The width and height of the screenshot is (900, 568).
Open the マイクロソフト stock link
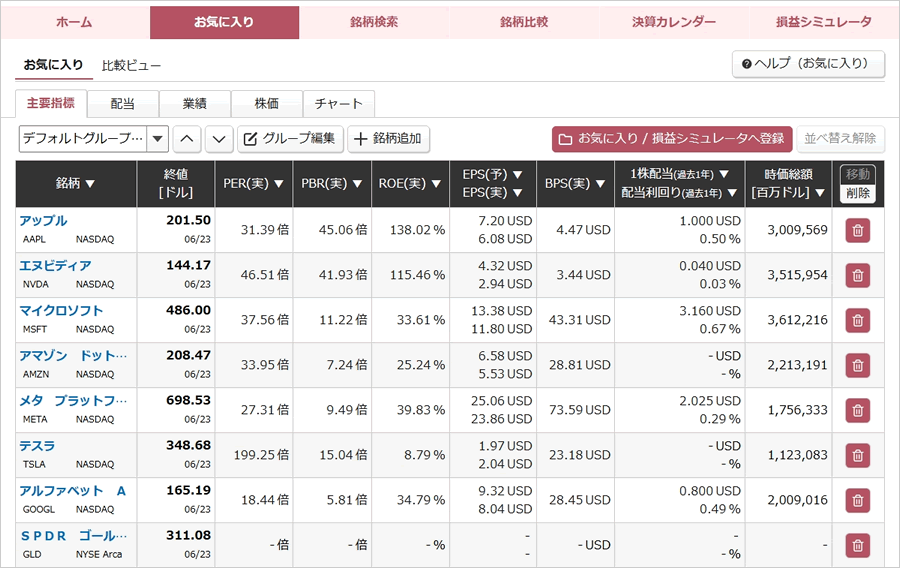61,310
